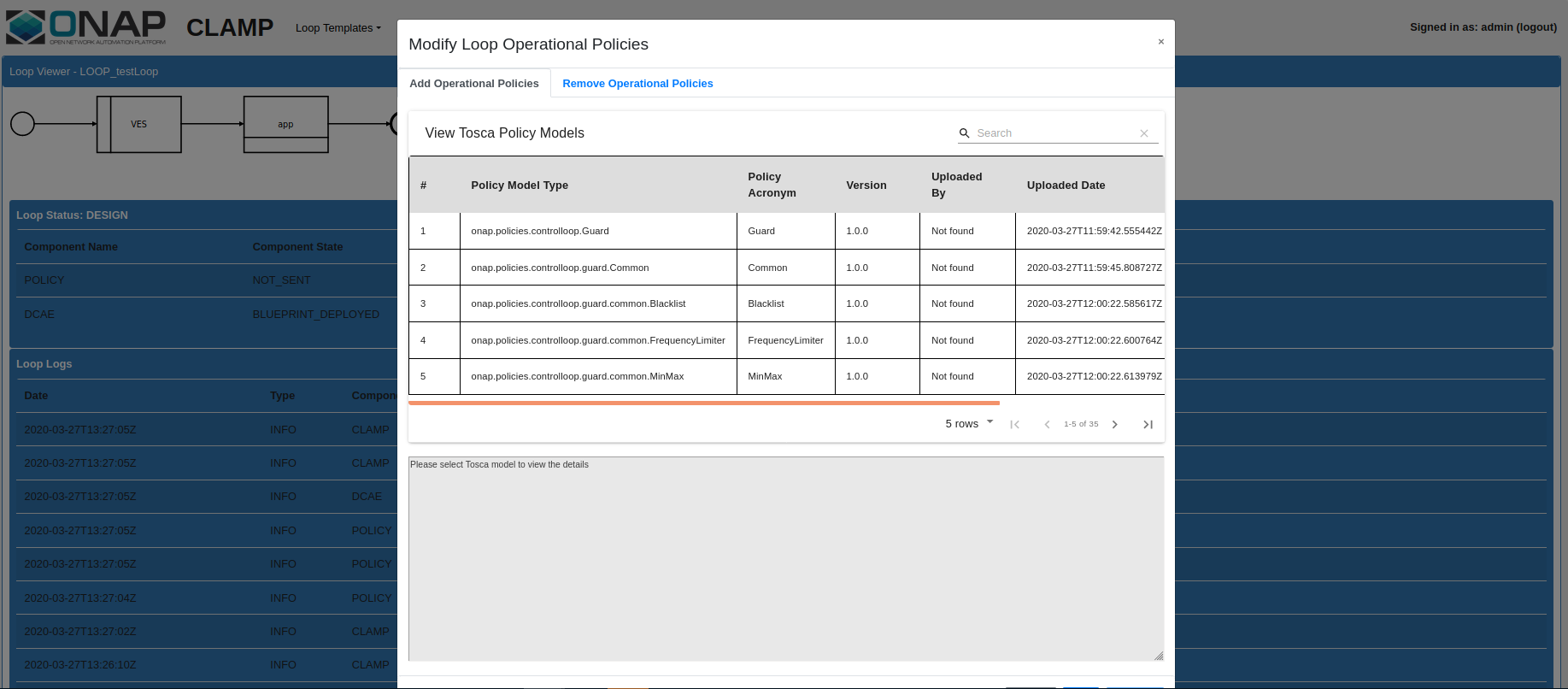Click the VES box in loop diagram
The width and height of the screenshot is (1568, 689).
pyautogui.click(x=139, y=124)
